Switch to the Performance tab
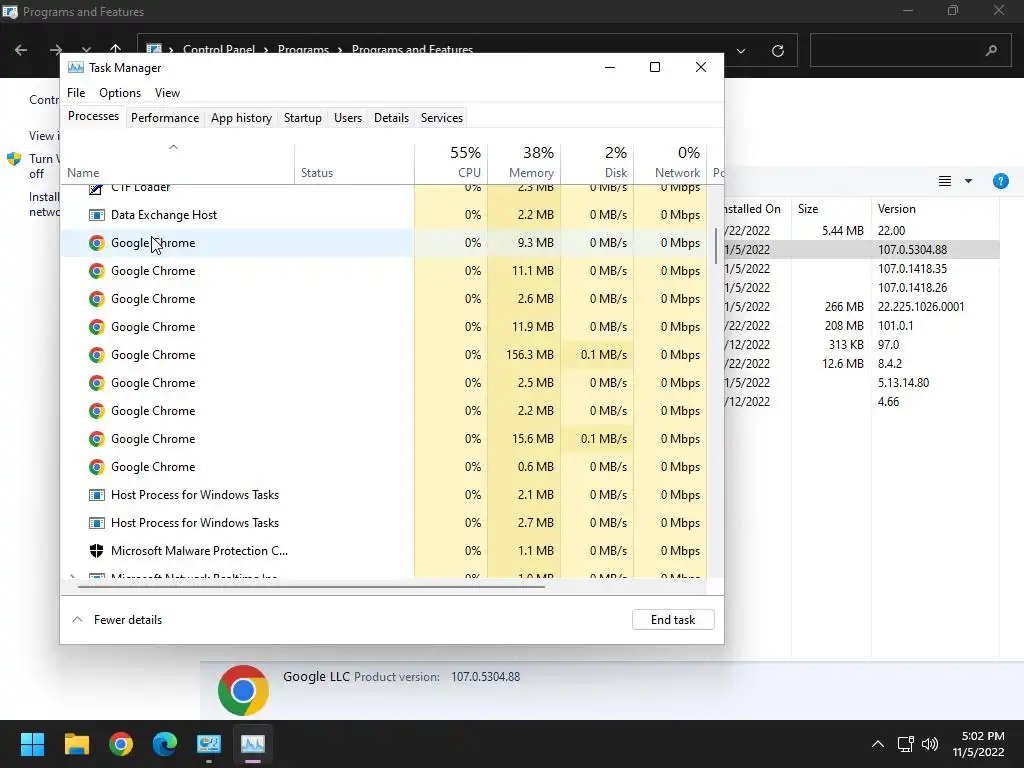 (x=165, y=118)
